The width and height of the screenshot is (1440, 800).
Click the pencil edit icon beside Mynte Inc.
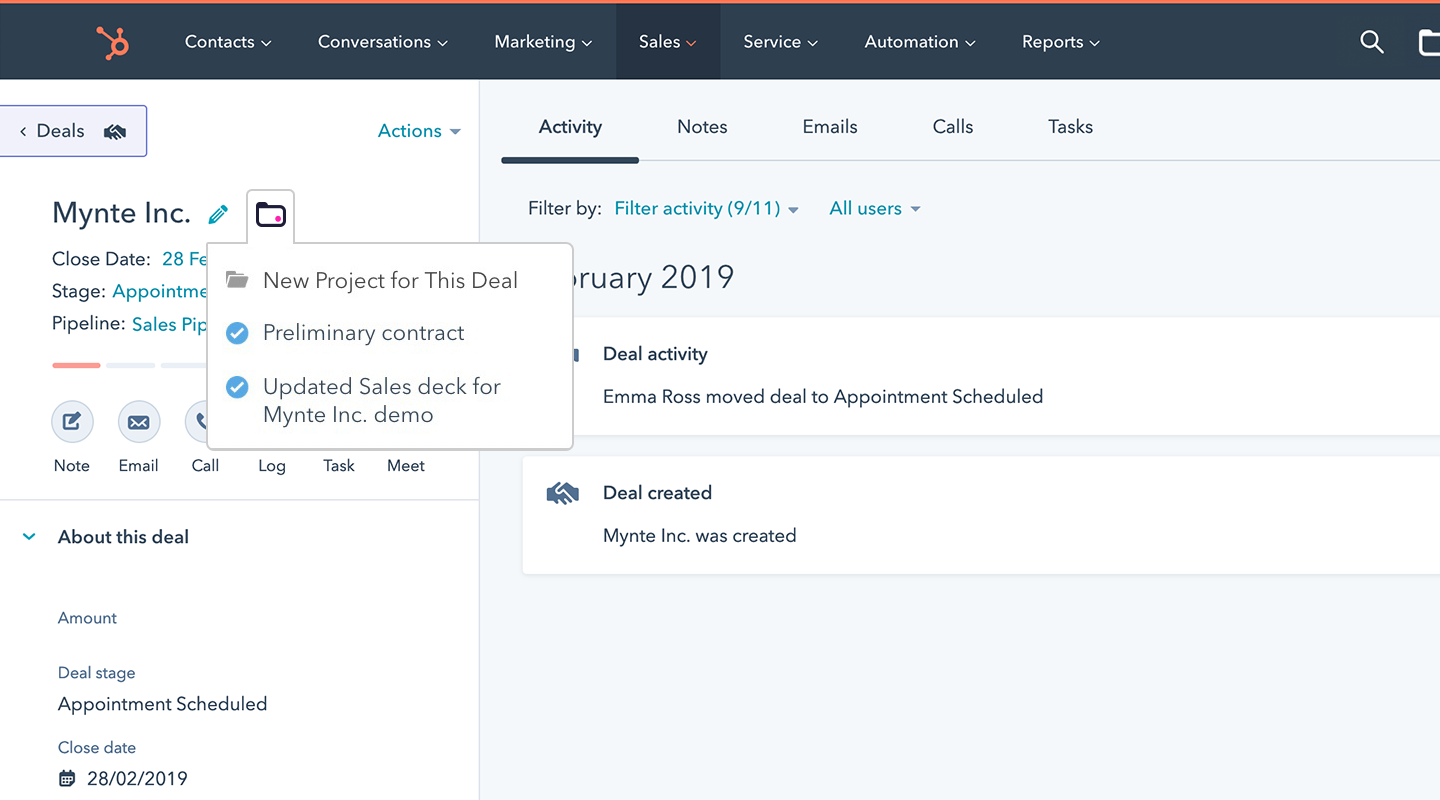pos(218,214)
